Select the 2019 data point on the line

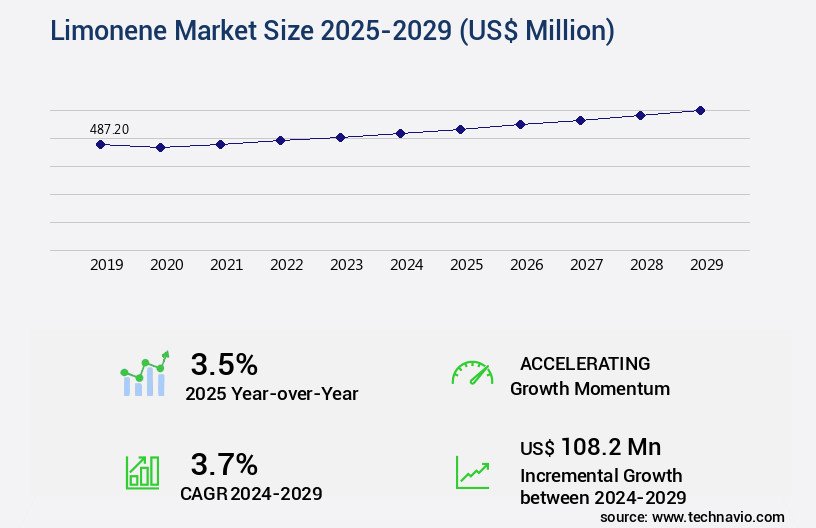100,144
